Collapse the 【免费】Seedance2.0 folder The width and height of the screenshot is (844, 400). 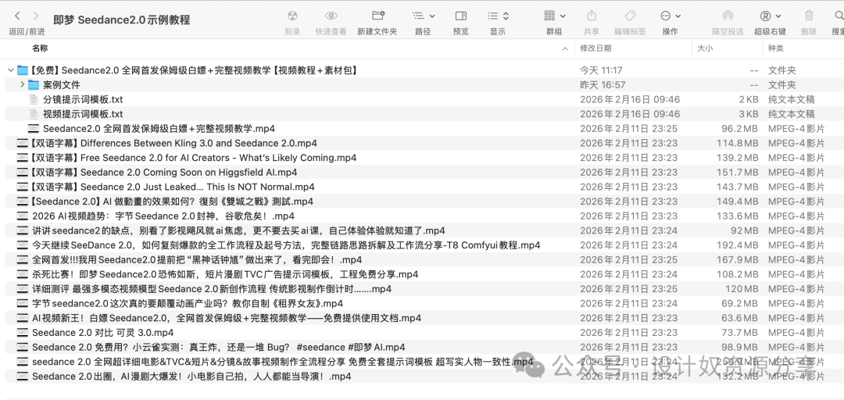click(10, 70)
